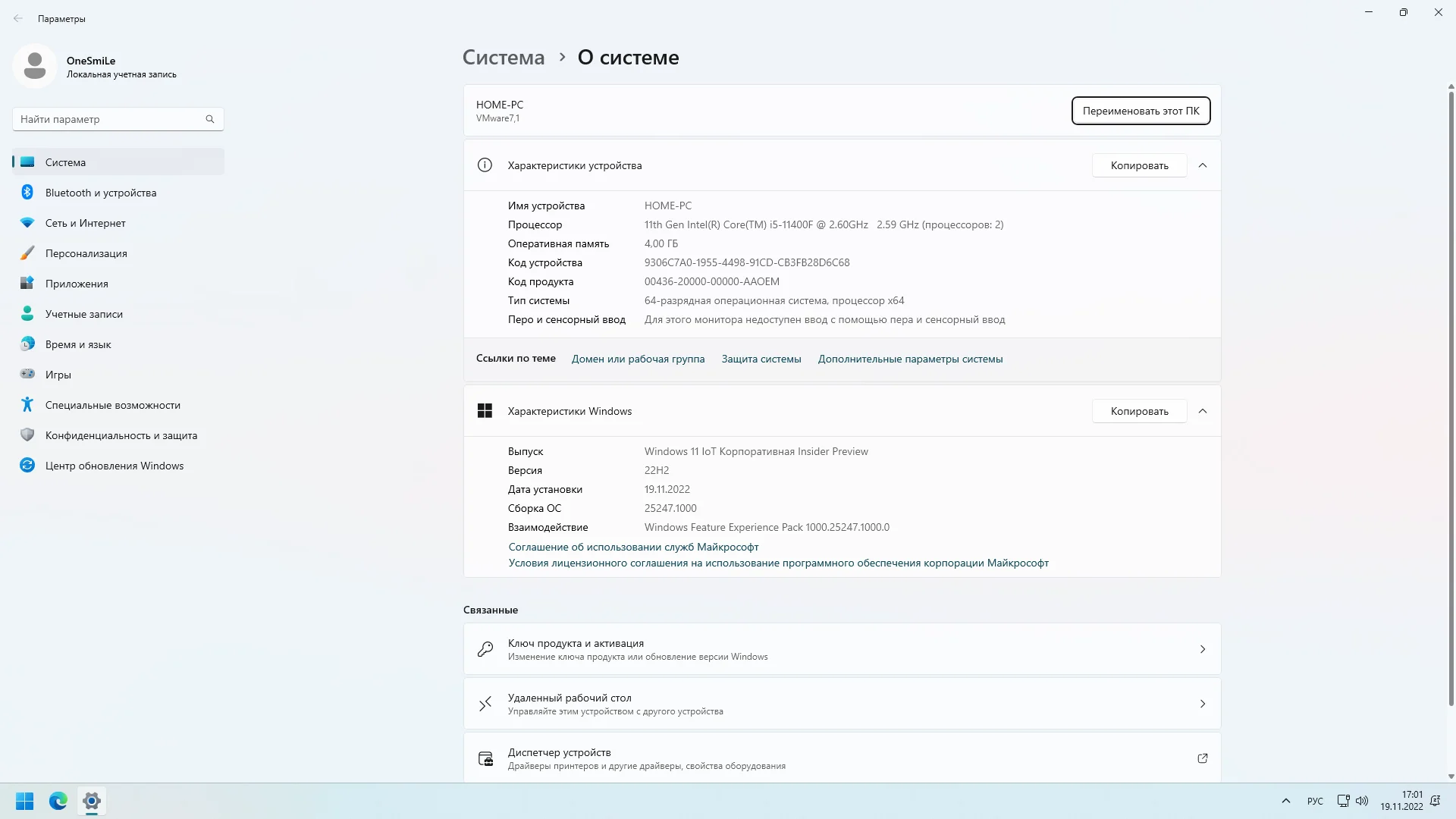Click Система in the breadcrumb
Image resolution: width=1456 pixels, height=819 pixels.
click(504, 58)
